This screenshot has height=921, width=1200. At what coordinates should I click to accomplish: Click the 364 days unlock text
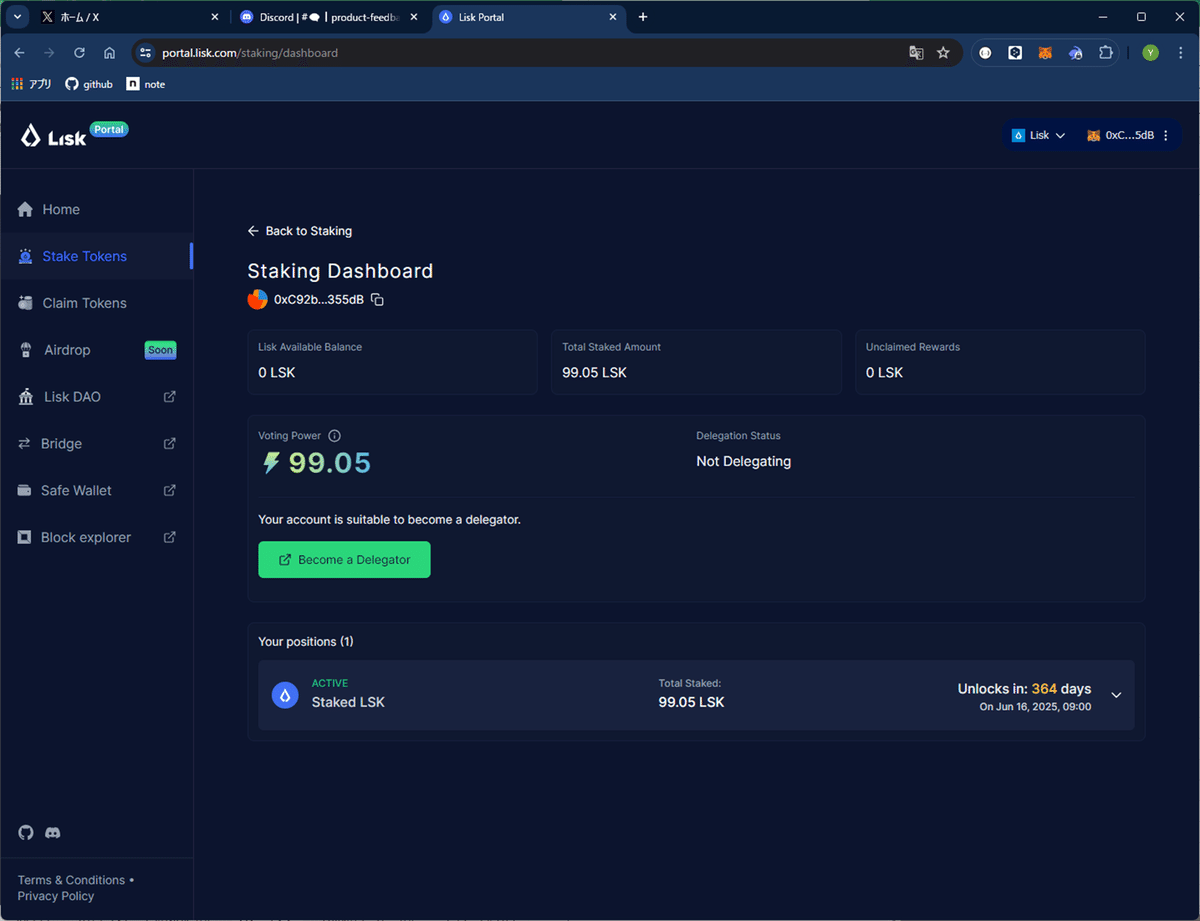pyautogui.click(x=1061, y=689)
